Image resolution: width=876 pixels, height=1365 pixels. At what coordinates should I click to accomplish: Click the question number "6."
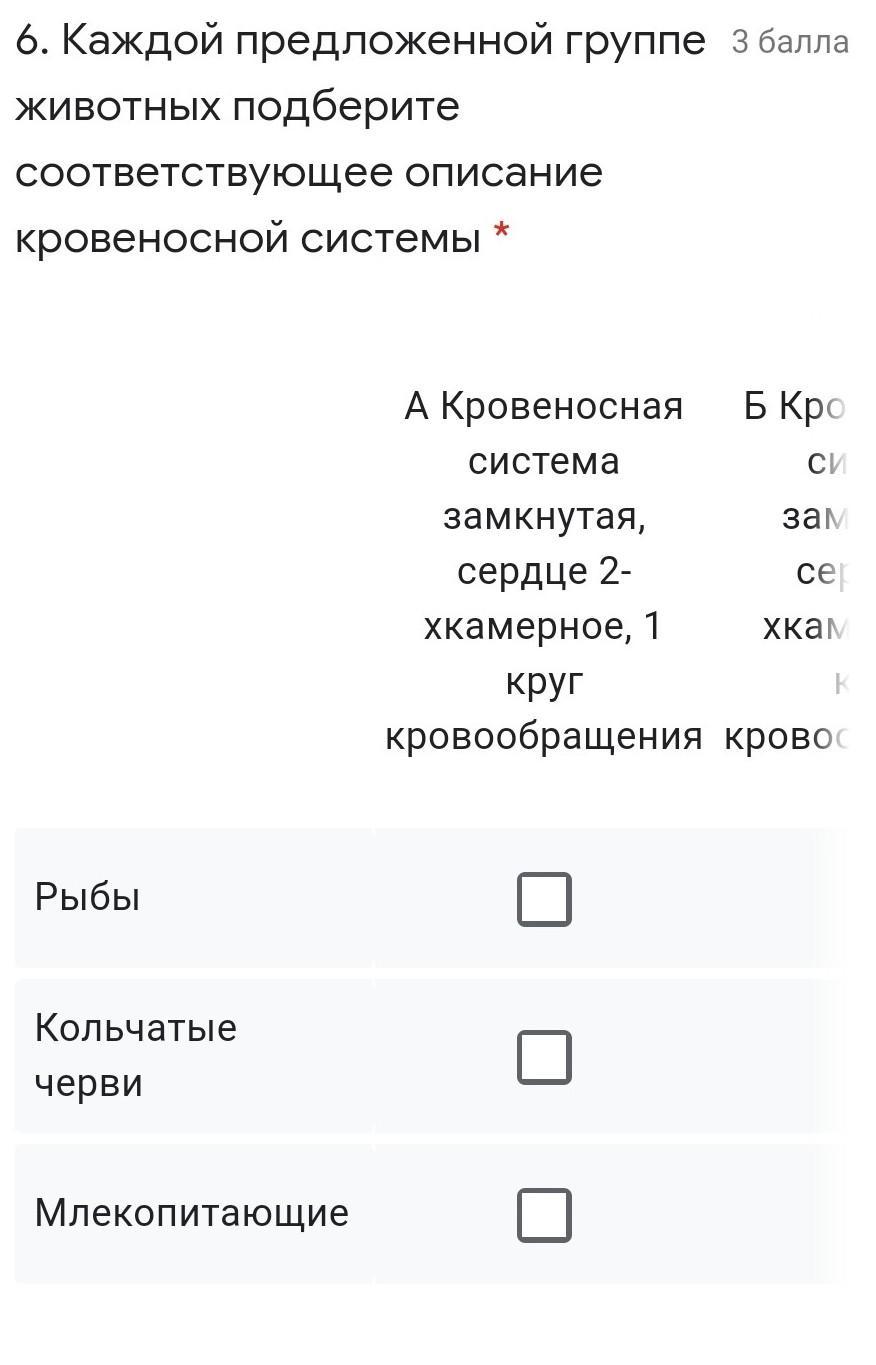pyautogui.click(x=33, y=42)
